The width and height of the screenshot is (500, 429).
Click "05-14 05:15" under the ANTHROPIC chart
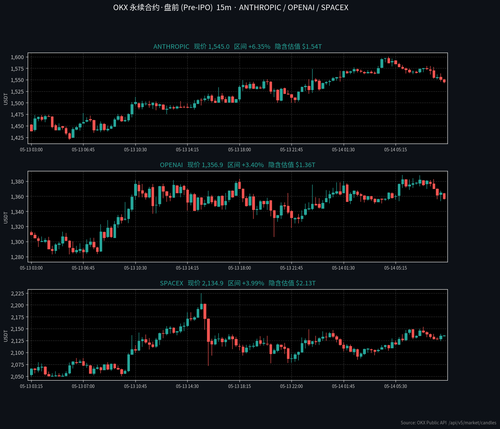(395, 150)
